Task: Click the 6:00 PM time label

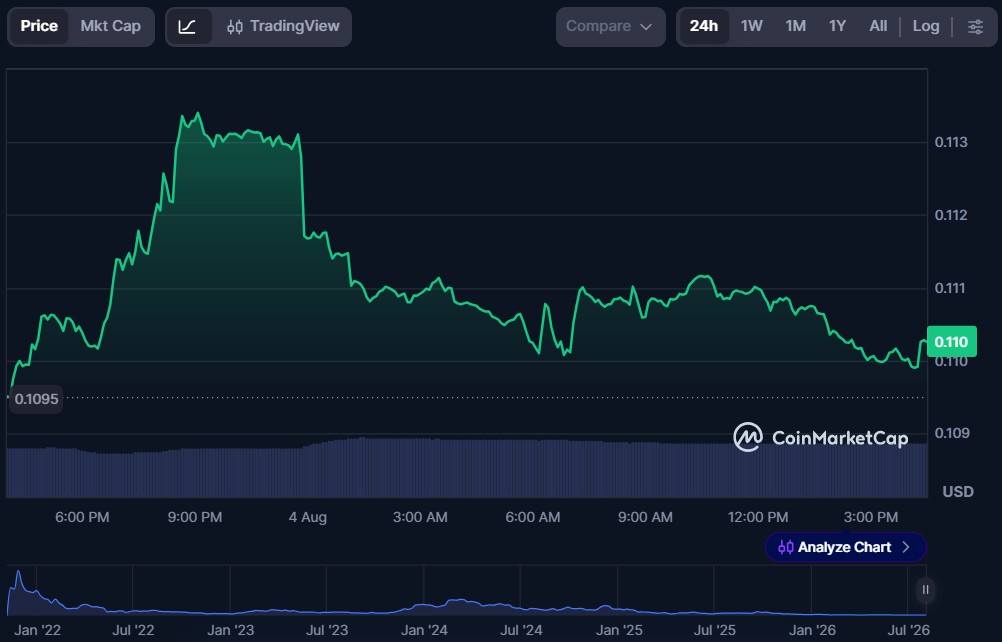Action: [x=82, y=517]
